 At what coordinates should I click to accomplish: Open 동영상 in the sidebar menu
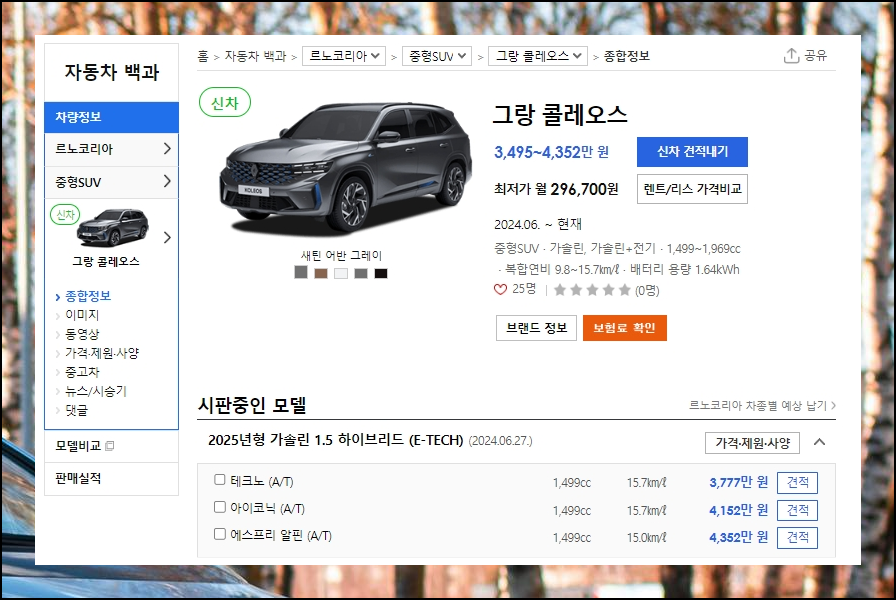click(x=82, y=334)
